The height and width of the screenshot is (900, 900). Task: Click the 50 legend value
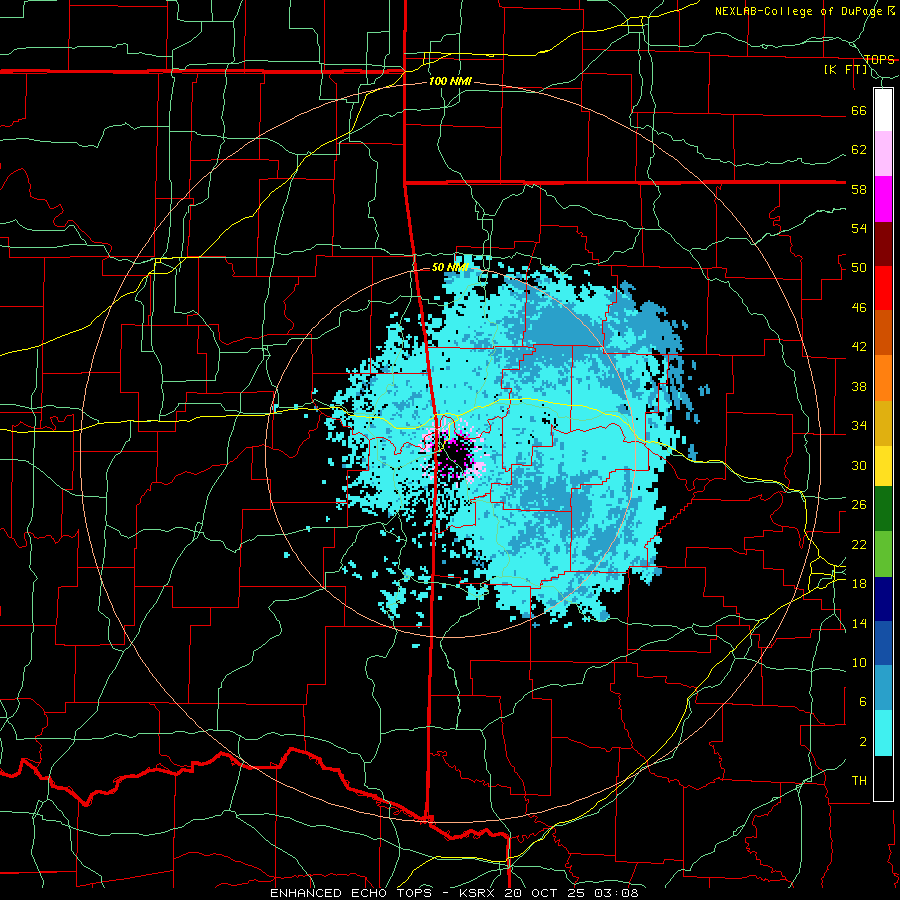pos(859,268)
